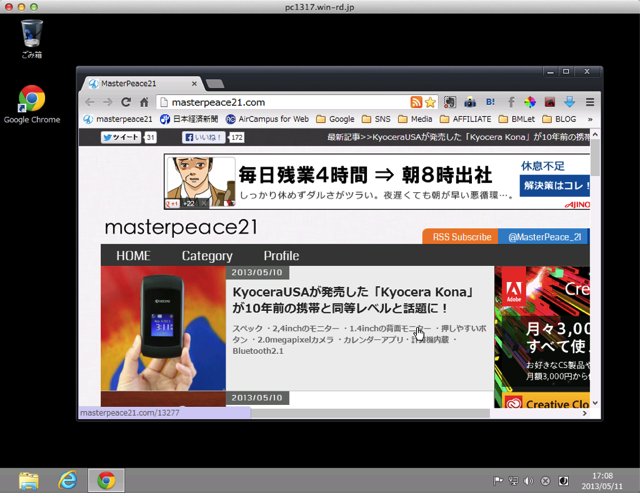This screenshot has height=493, width=640.
Task: Open a new tab button
Action: tap(215, 84)
